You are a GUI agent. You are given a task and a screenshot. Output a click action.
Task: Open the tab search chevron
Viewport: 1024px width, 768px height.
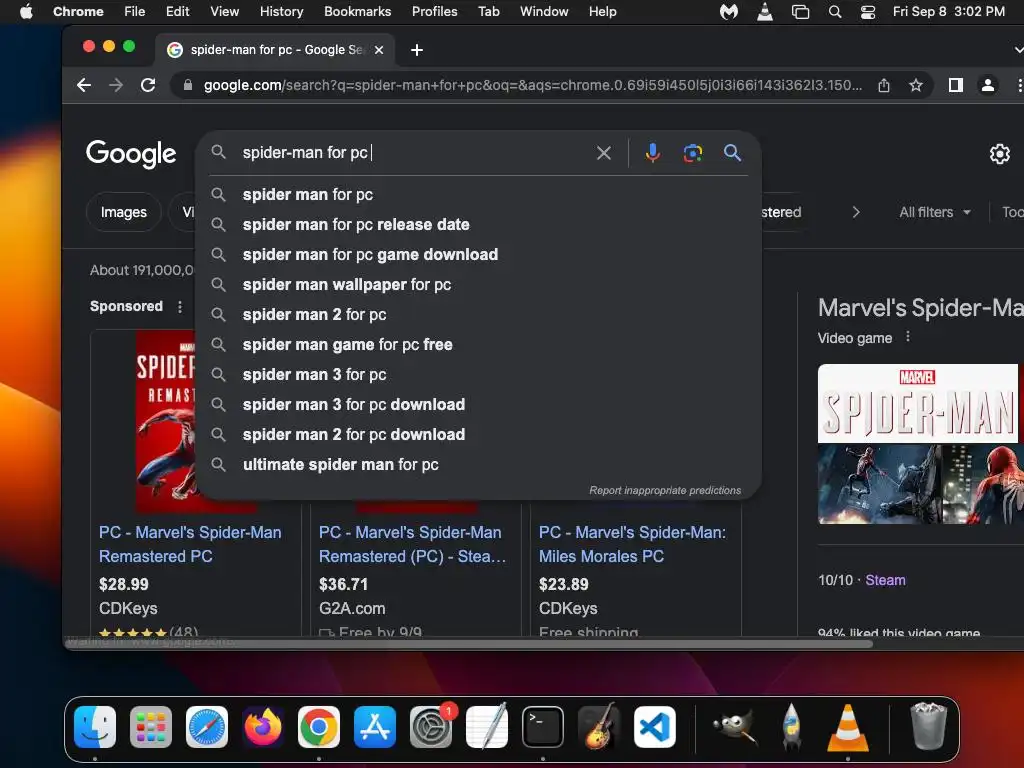click(1018, 50)
